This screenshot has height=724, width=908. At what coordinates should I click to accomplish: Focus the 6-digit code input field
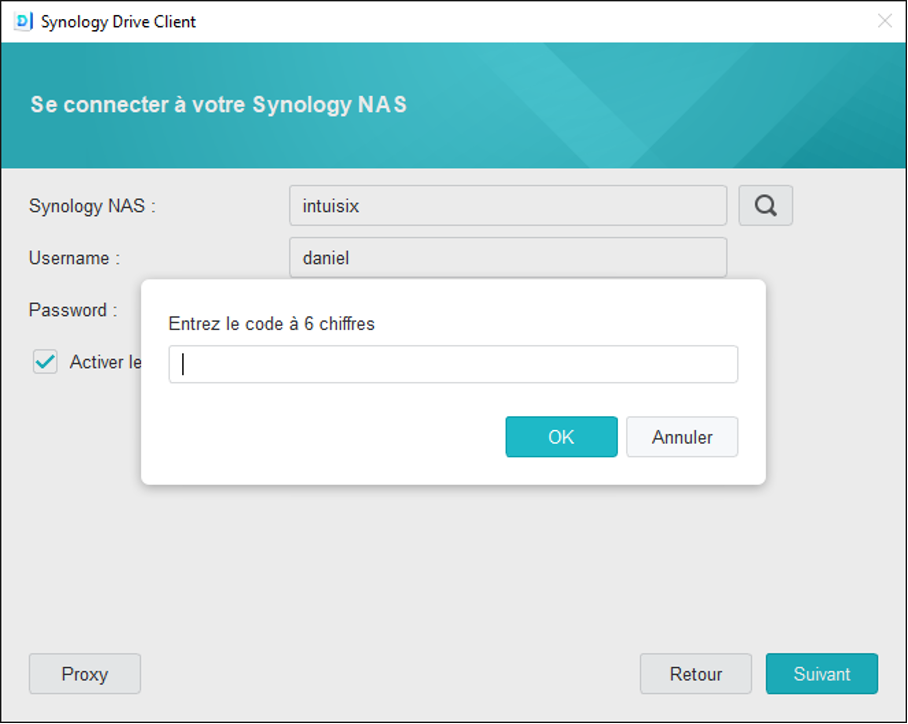pyautogui.click(x=453, y=364)
